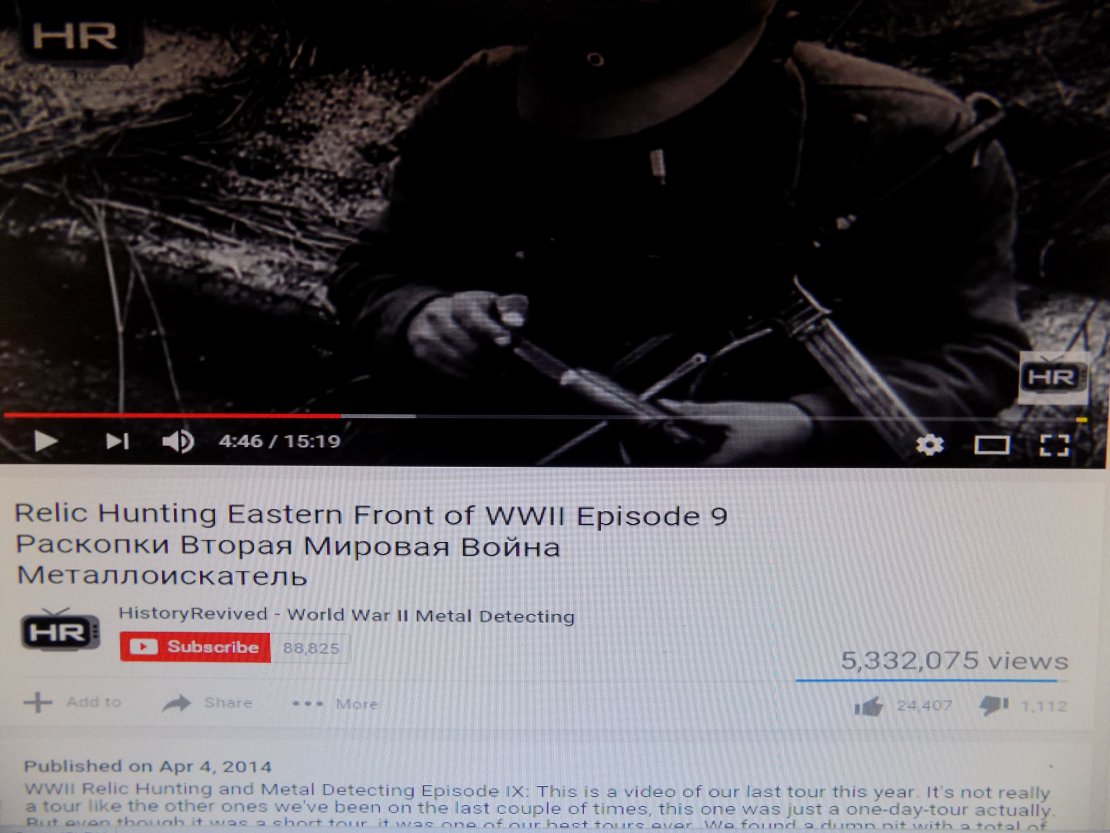Like the video with the thumbs up icon
This screenshot has width=1110, height=833.
click(x=869, y=706)
